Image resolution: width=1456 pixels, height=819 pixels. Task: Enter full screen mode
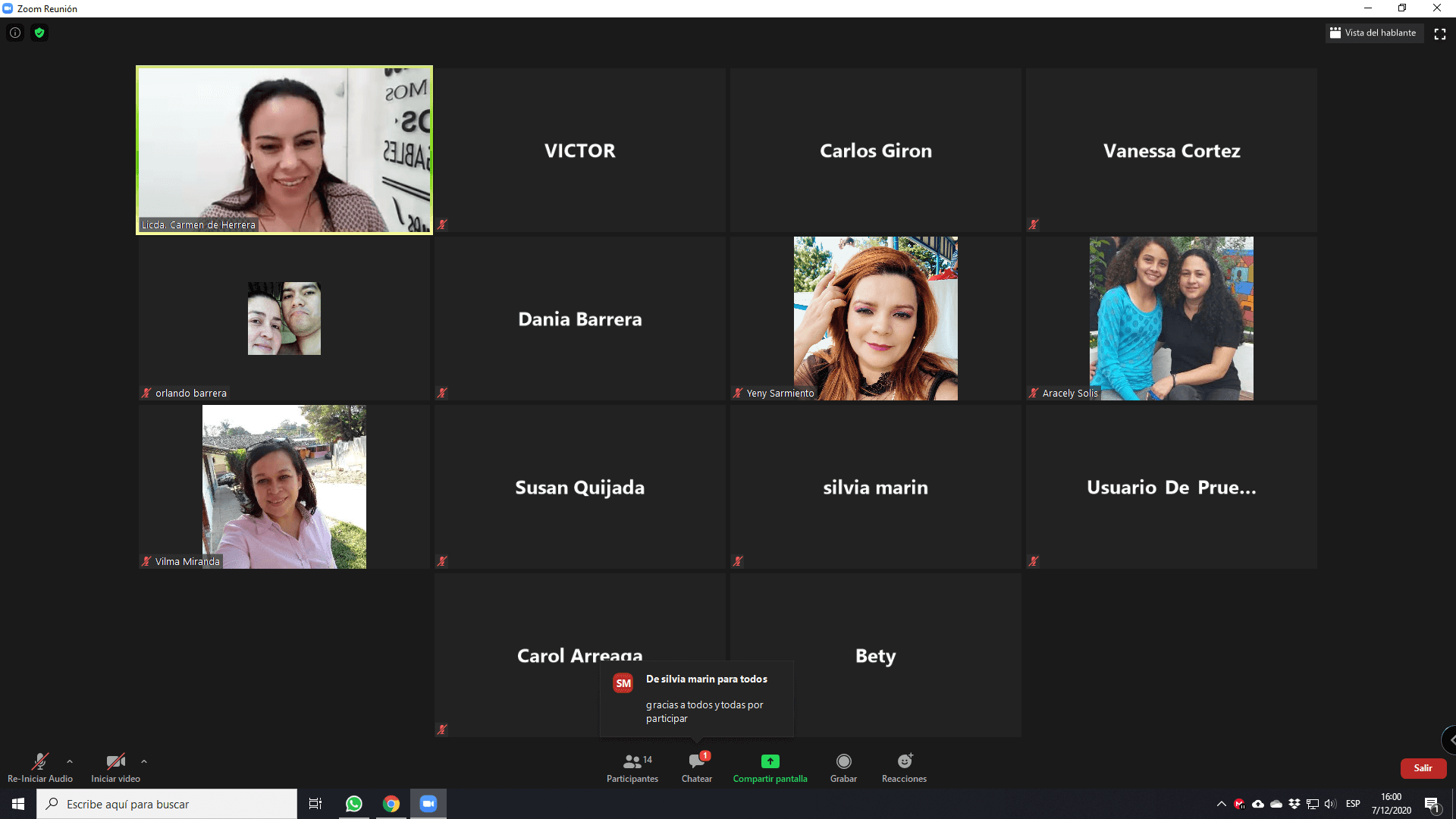(1439, 33)
